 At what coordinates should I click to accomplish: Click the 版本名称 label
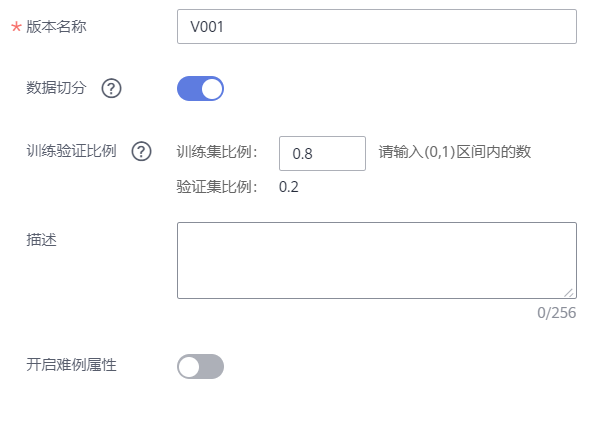tap(57, 27)
